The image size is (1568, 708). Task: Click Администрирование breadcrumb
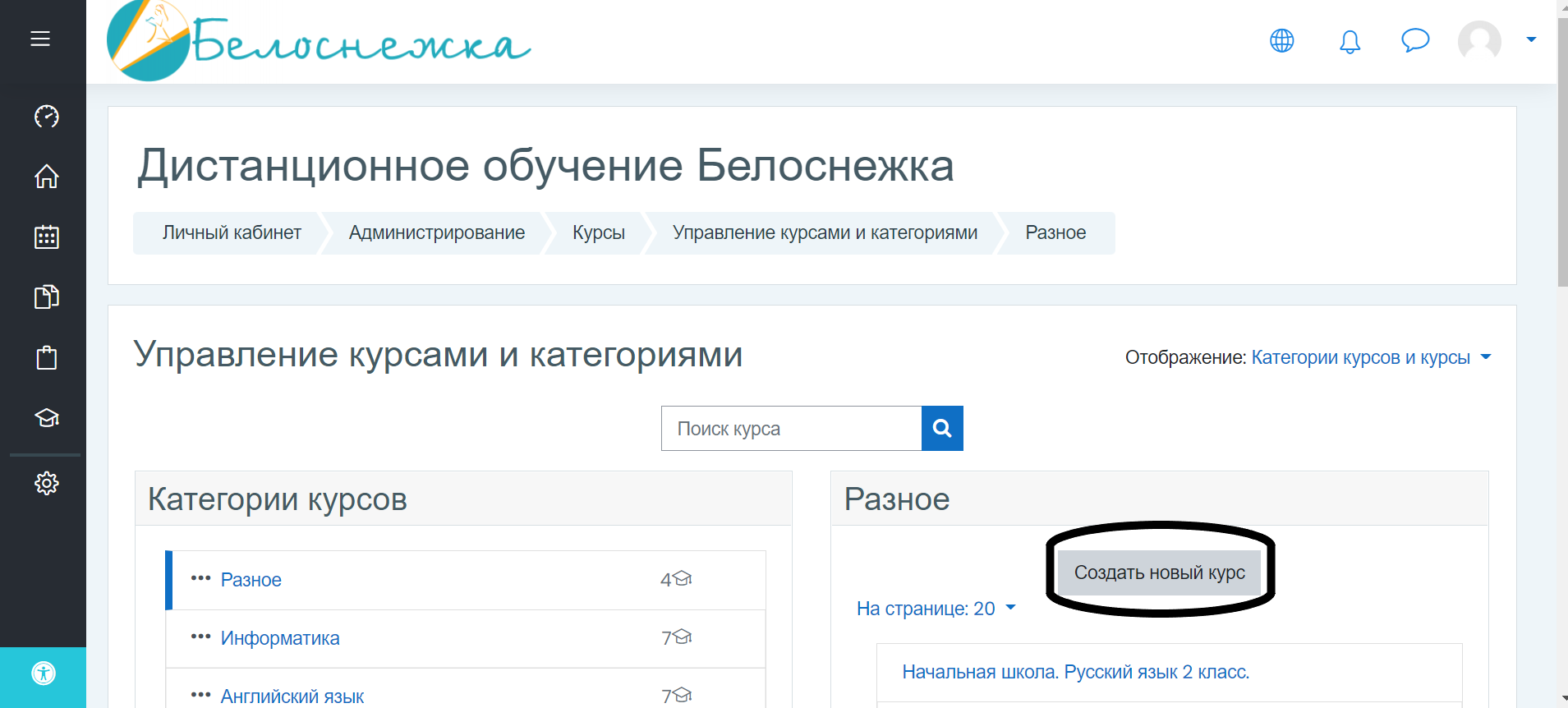(436, 233)
